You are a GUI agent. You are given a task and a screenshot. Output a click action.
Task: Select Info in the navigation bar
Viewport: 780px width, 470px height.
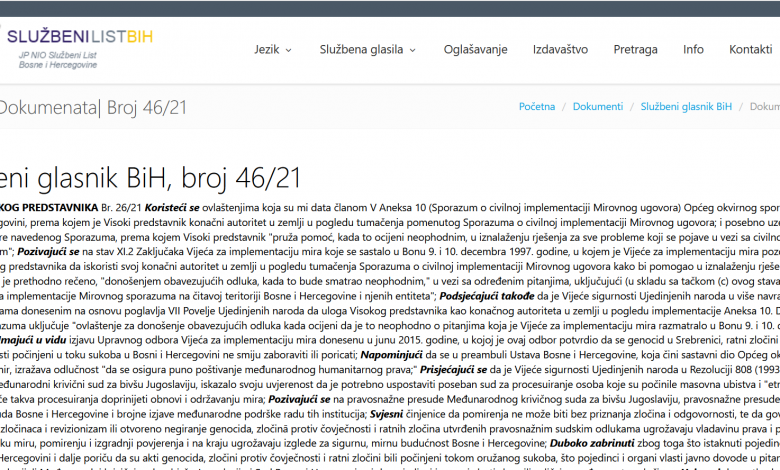tap(693, 49)
